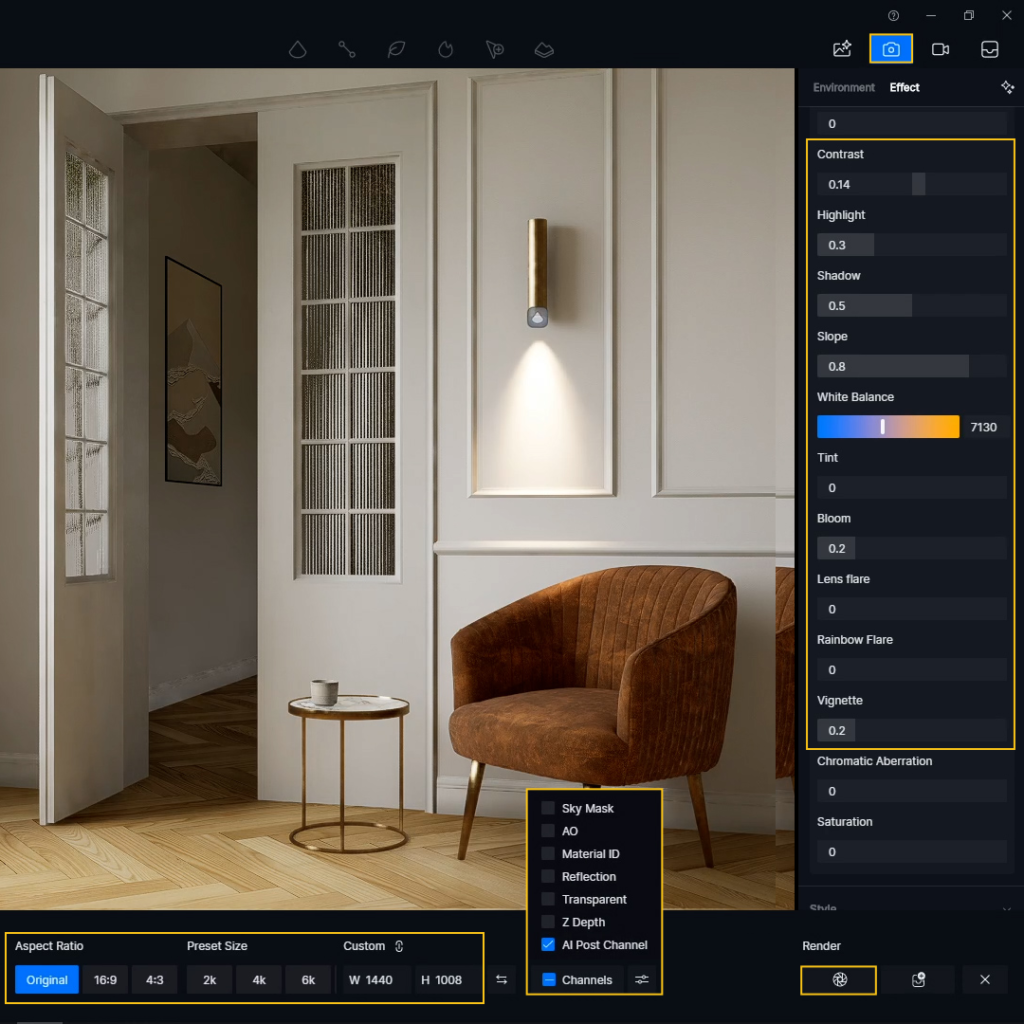Image resolution: width=1024 pixels, height=1024 pixels.
Task: Expand the Custom size dropdown arrows
Action: click(x=399, y=946)
